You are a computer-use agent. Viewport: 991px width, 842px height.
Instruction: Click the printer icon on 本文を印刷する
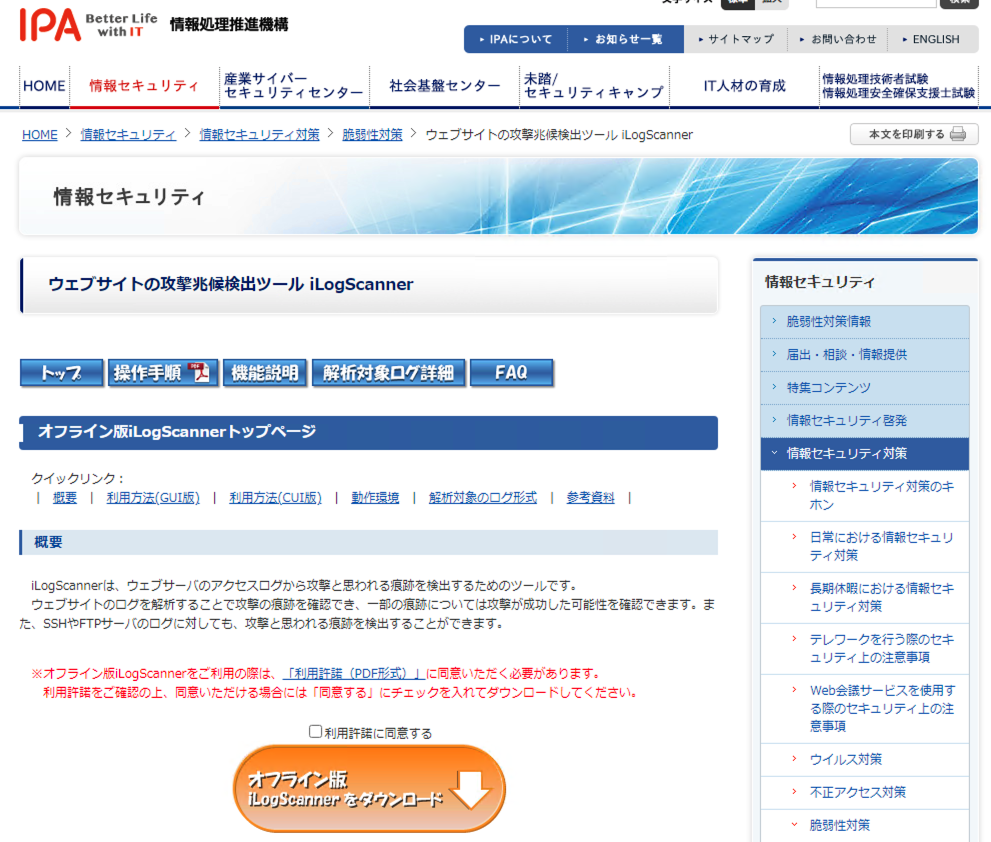957,134
